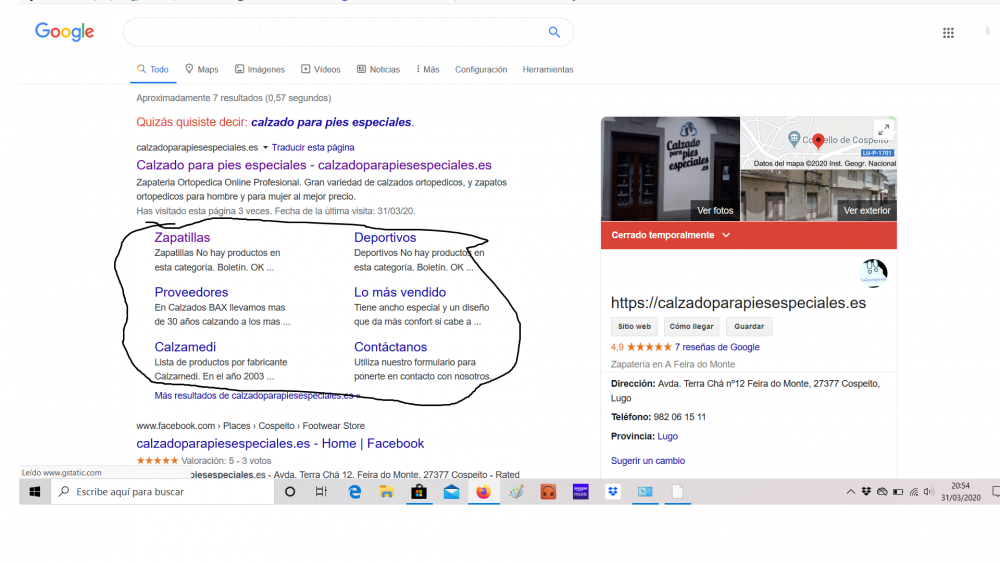Viewport: 1000px width, 563px height.
Task: Click the blue search magnifier icon
Action: pyautogui.click(x=554, y=32)
